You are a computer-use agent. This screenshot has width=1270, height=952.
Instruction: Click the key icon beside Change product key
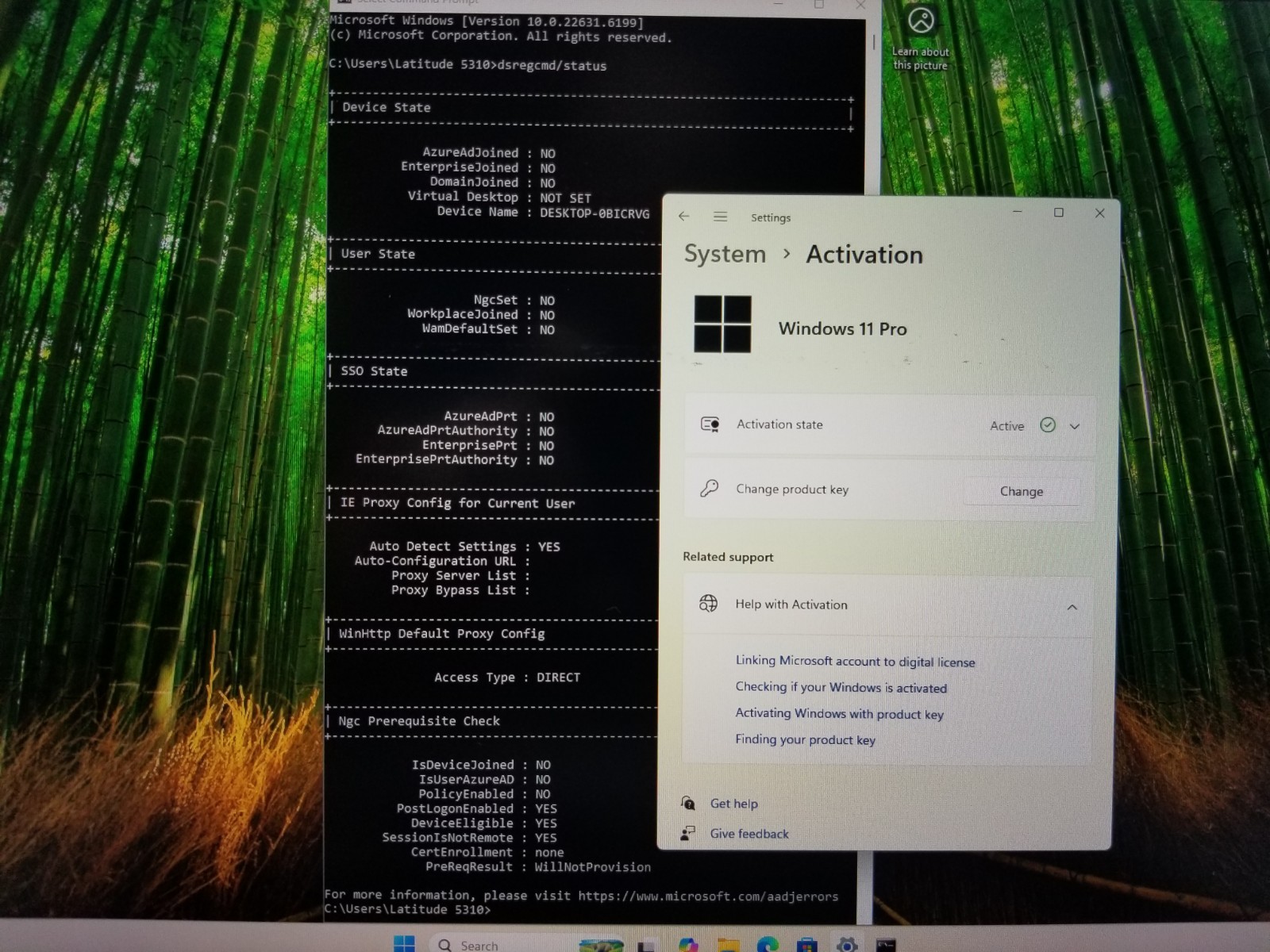coord(709,489)
